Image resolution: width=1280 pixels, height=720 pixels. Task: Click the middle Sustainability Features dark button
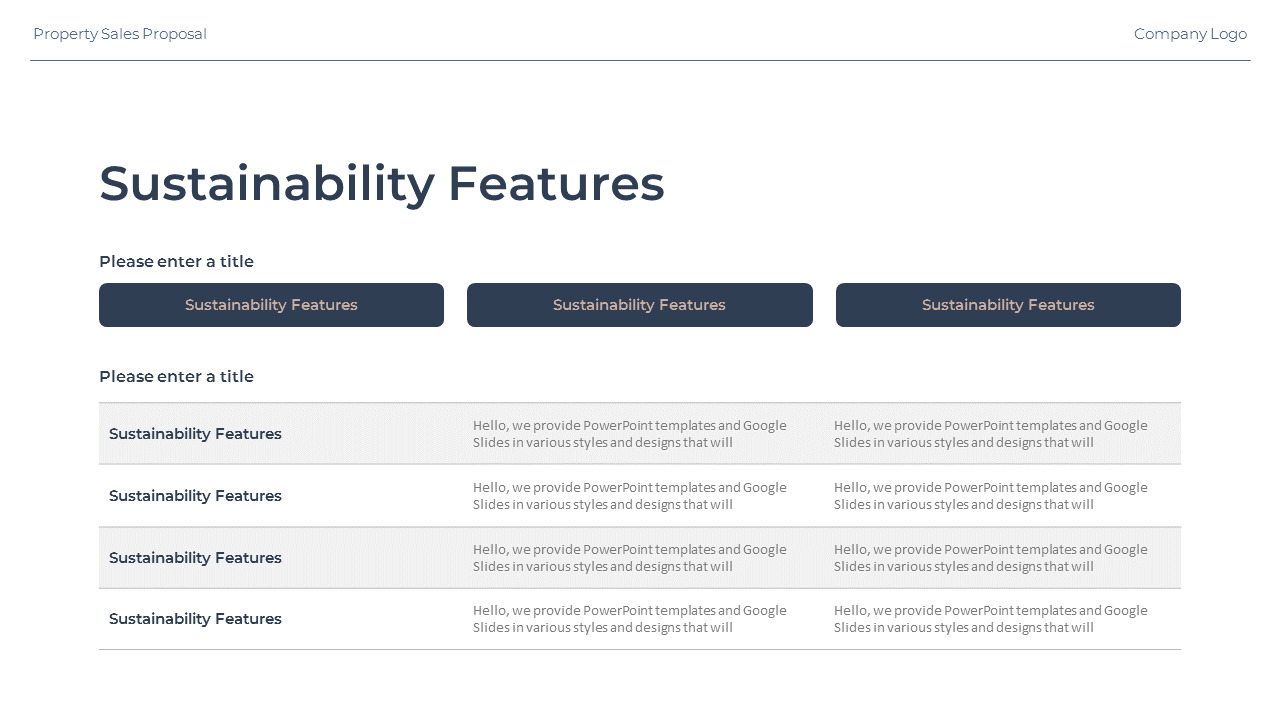[x=640, y=305]
